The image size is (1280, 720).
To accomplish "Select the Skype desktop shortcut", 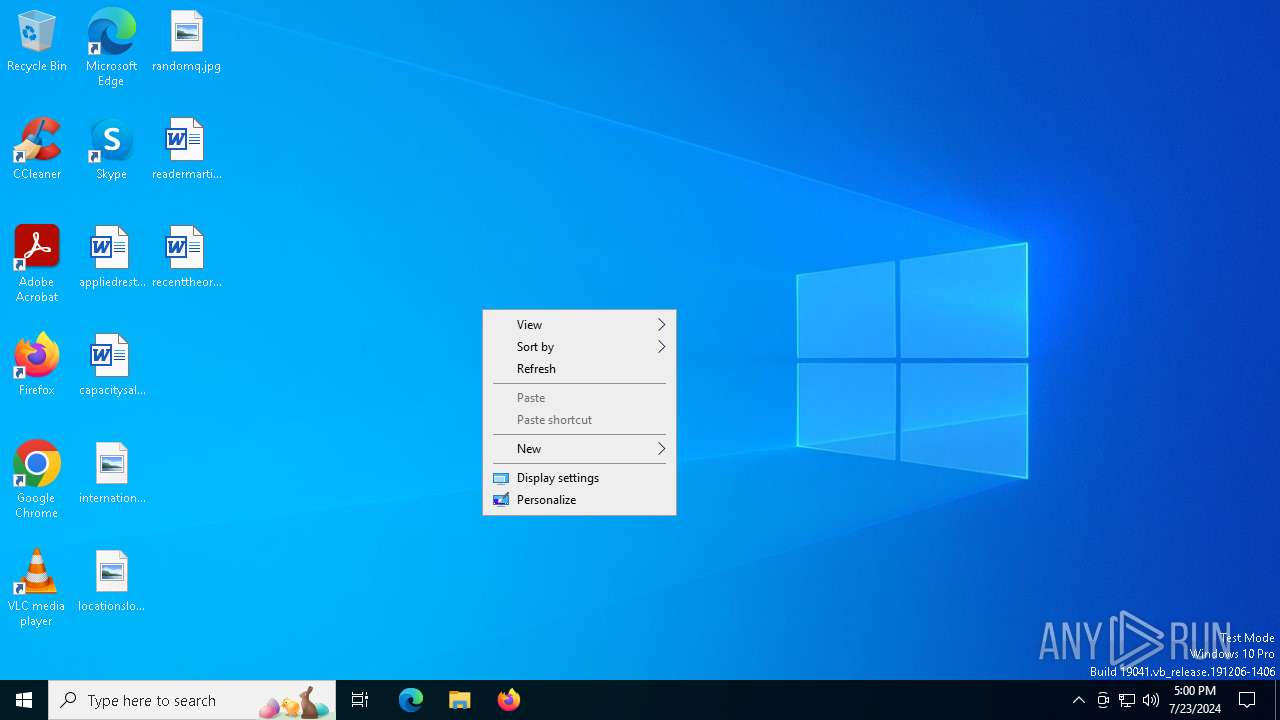I will click(111, 150).
